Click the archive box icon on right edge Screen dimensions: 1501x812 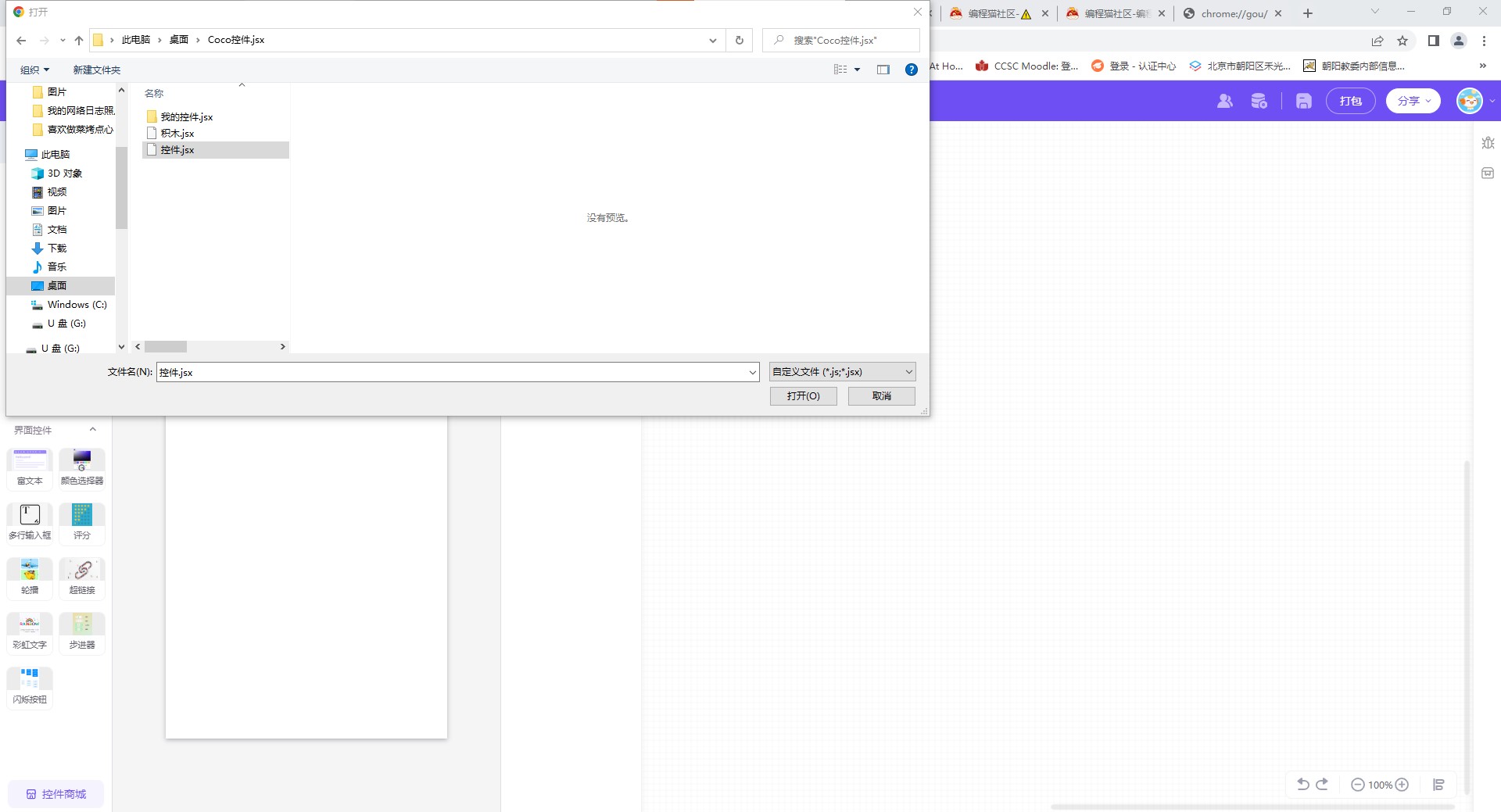click(x=1488, y=173)
